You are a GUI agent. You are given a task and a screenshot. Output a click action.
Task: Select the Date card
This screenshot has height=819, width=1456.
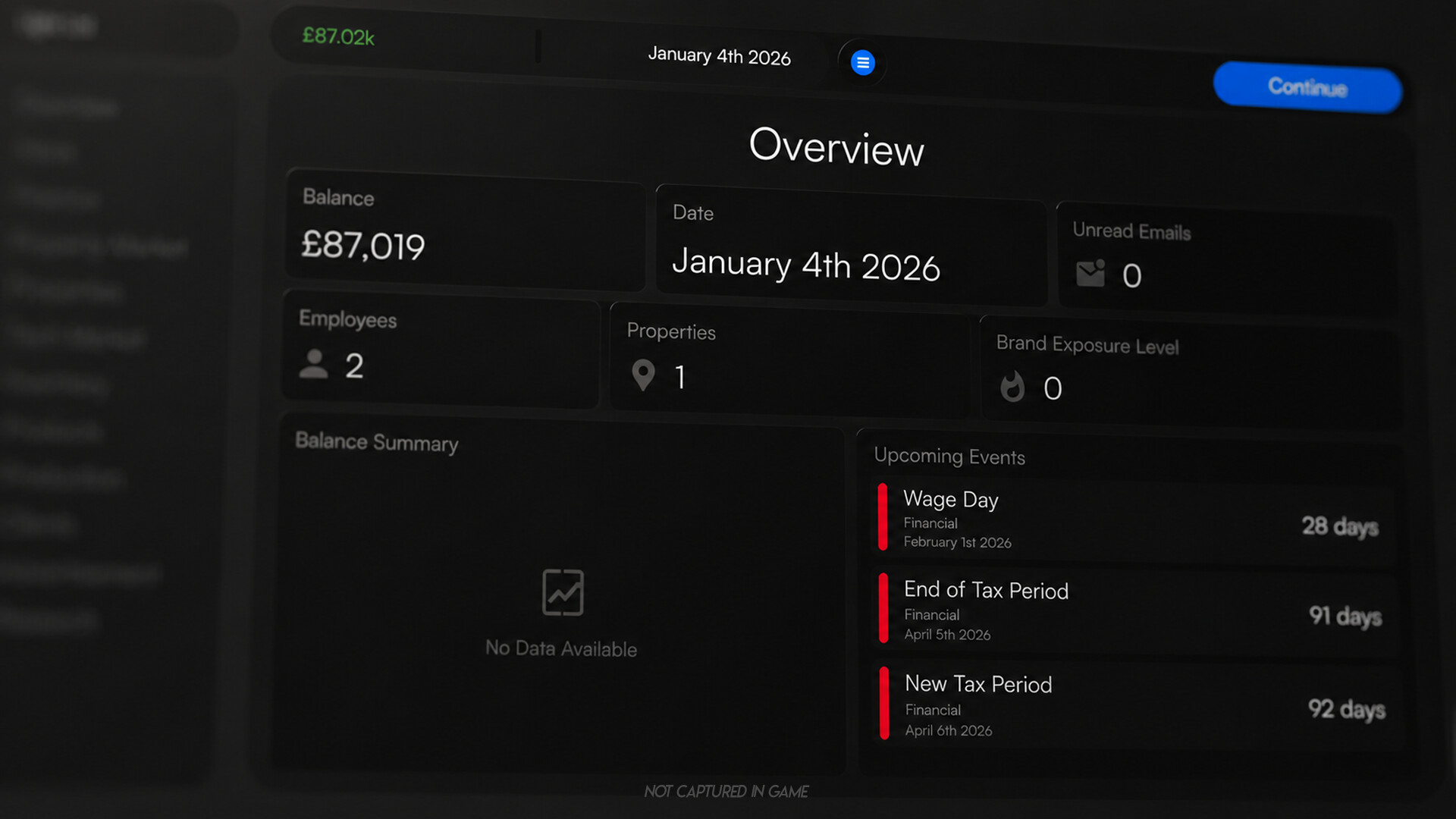tap(851, 246)
